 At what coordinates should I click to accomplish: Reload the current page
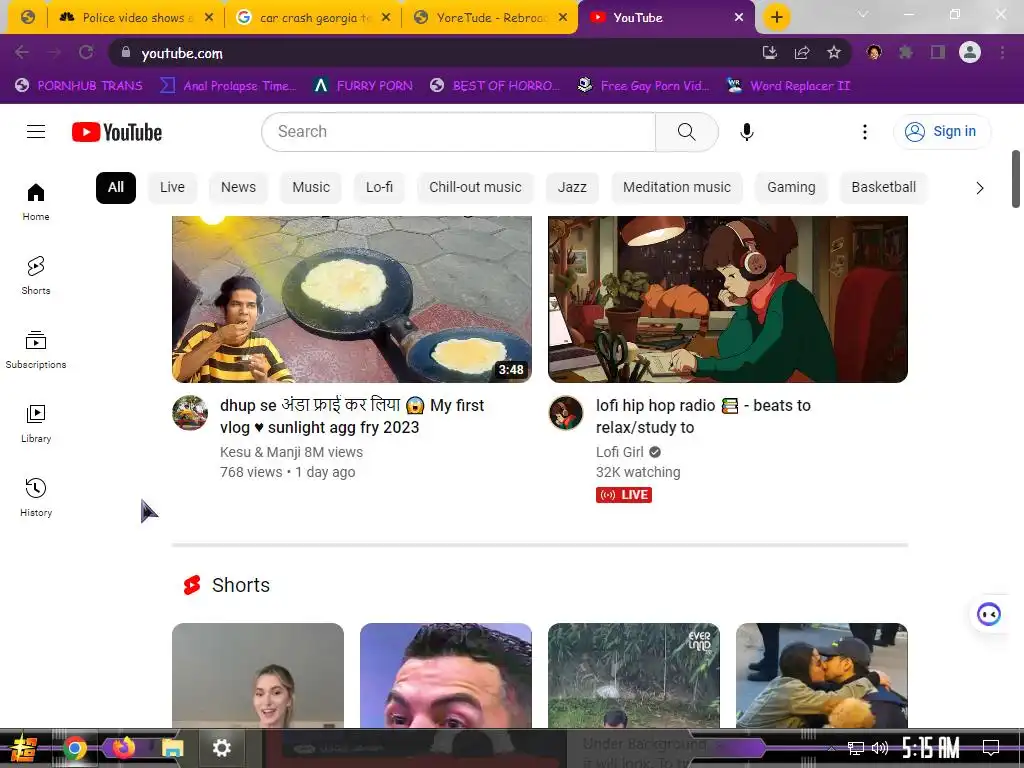click(86, 52)
